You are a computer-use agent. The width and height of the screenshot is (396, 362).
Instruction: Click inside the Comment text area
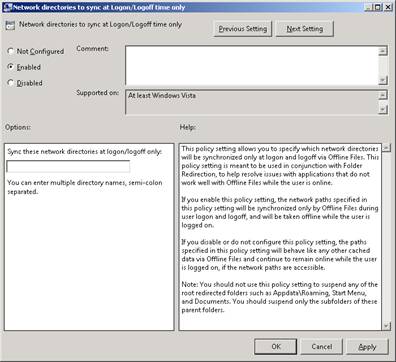252,66
